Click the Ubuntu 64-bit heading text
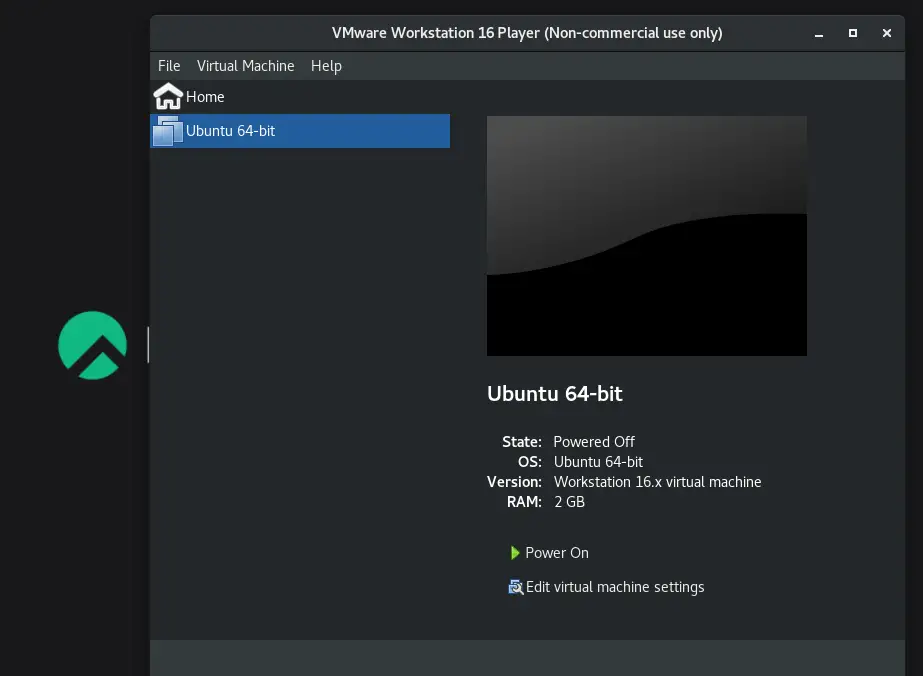Image resolution: width=923 pixels, height=676 pixels. pos(554,393)
